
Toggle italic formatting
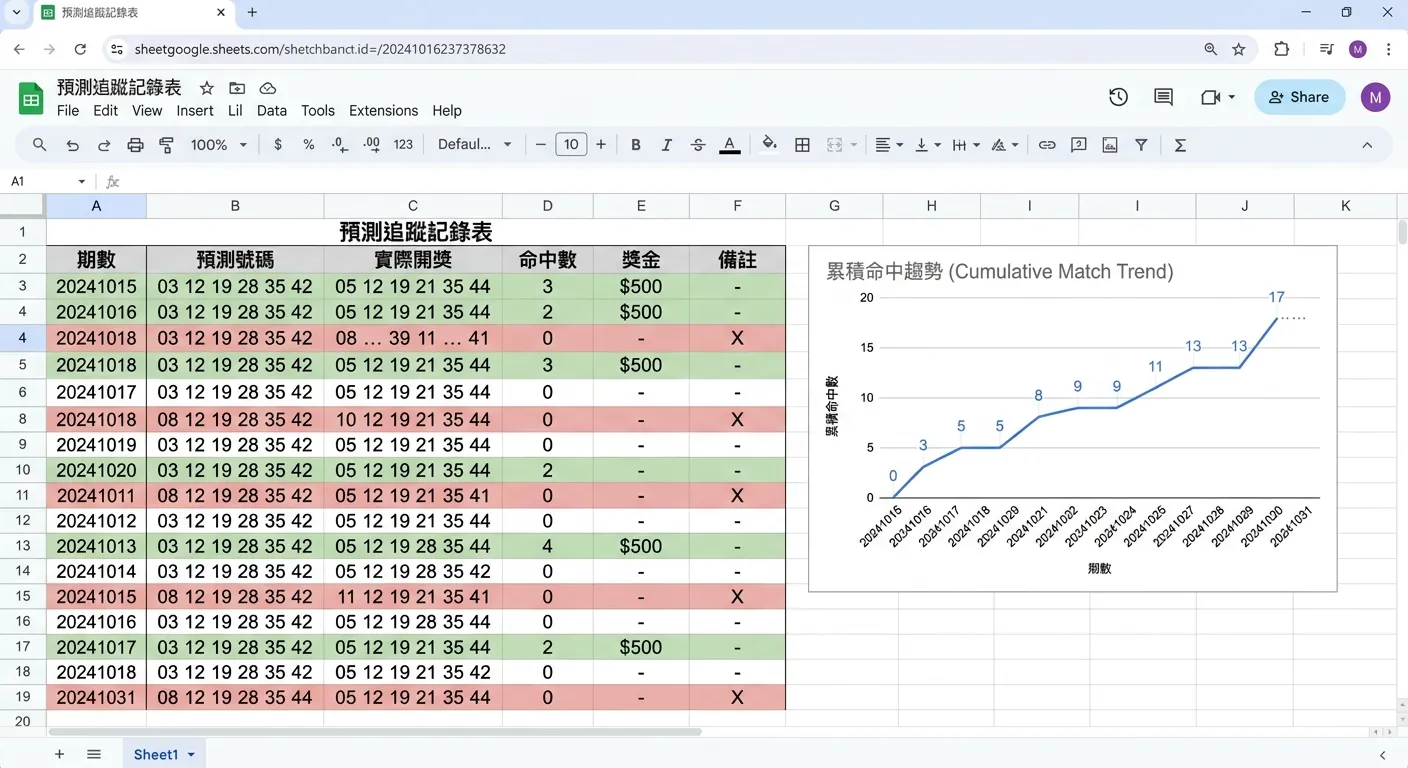pos(667,145)
